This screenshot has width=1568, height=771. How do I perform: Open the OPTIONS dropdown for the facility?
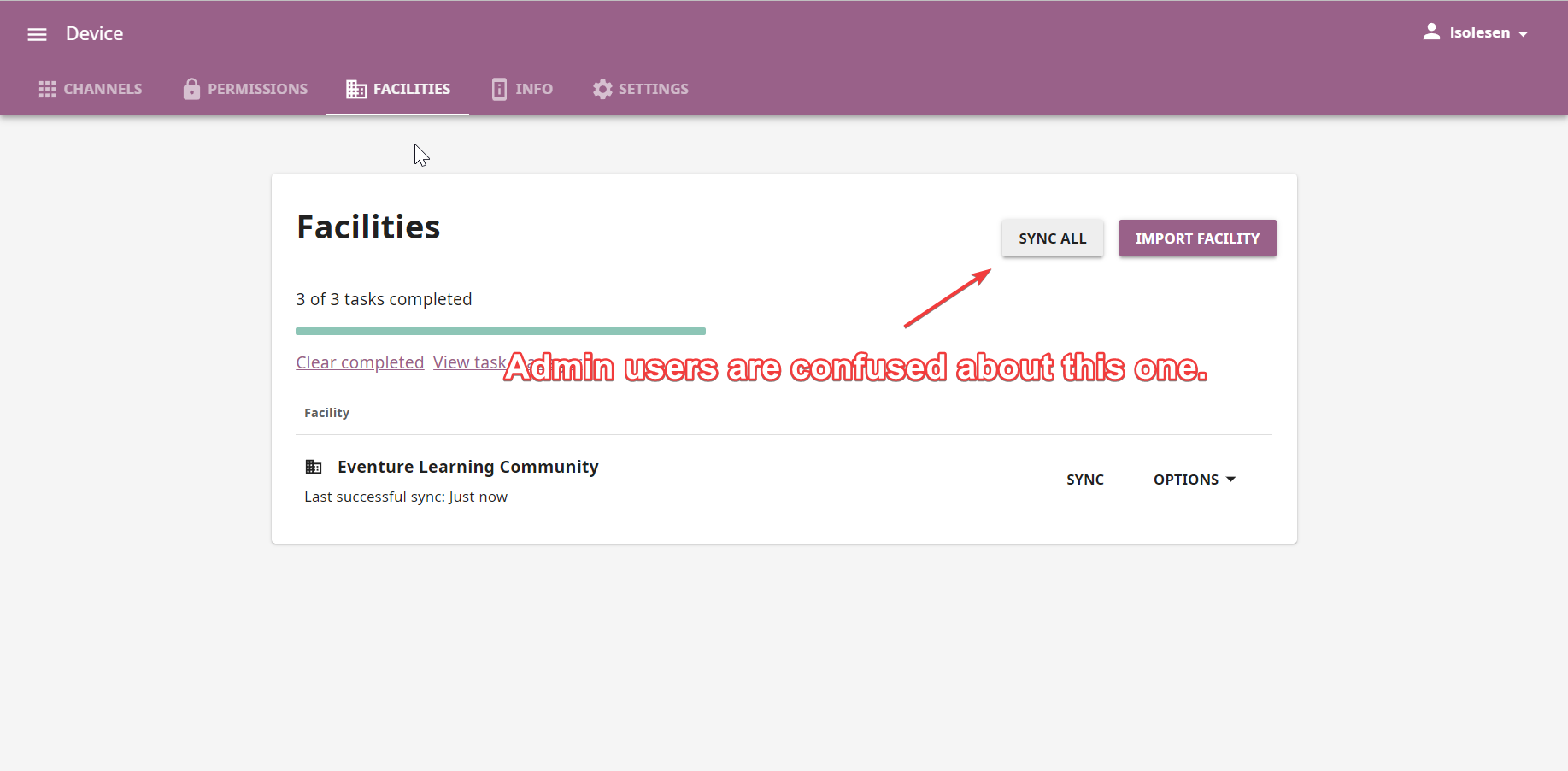coord(1193,480)
